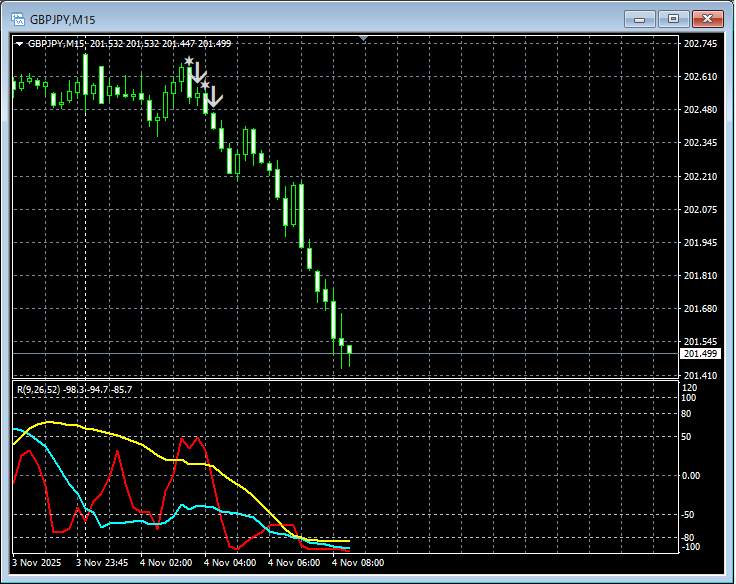
Task: Select the red indicator line
Action: point(118,452)
